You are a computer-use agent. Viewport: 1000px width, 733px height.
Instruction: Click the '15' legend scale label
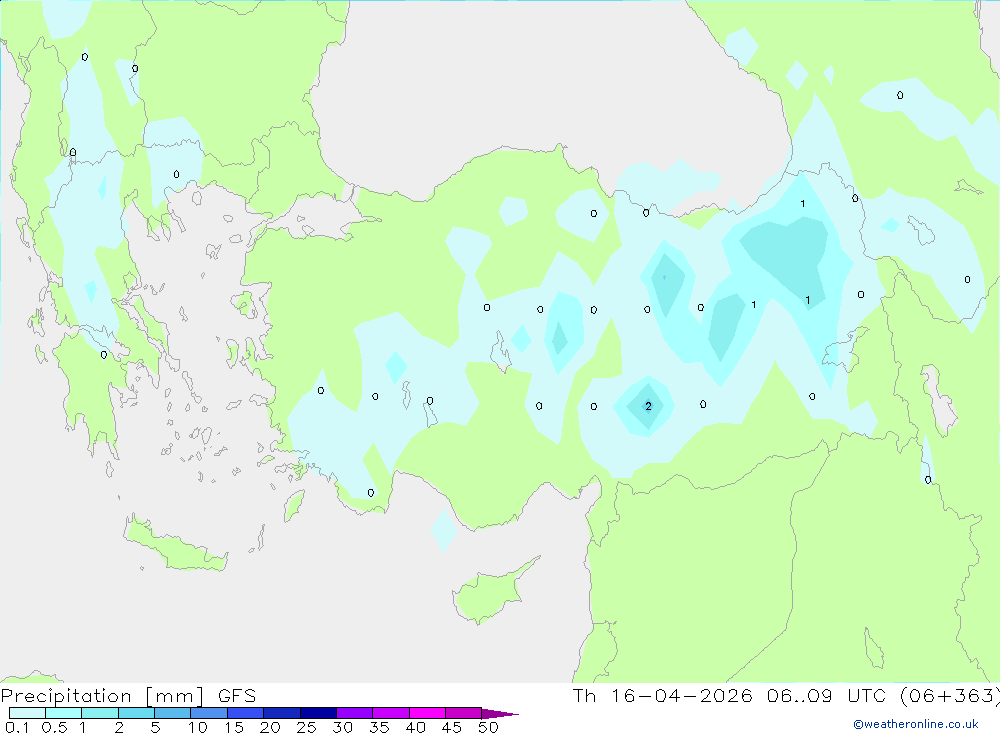(234, 727)
